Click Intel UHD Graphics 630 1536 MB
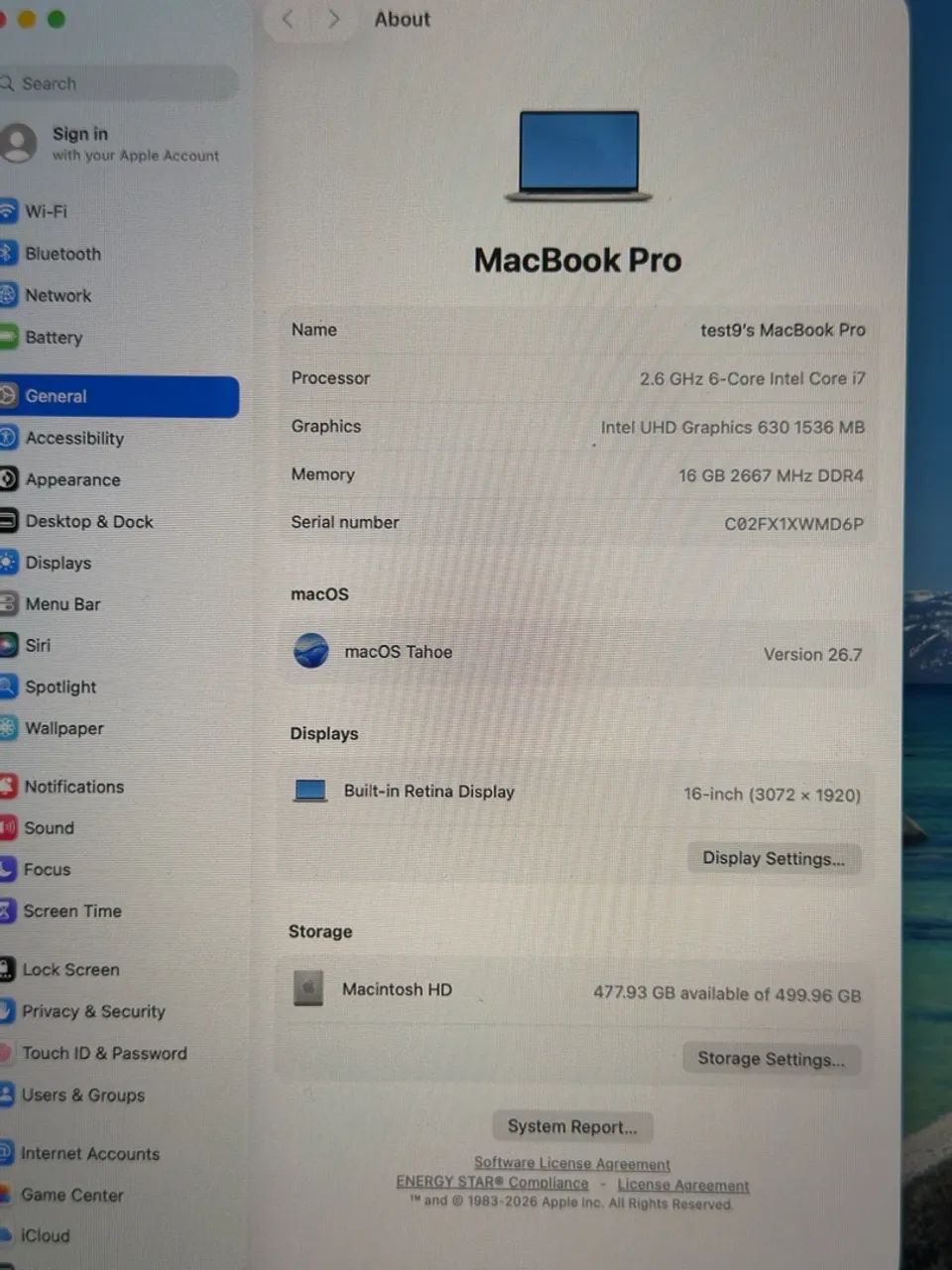Viewport: 952px width, 1270px height. pyautogui.click(x=733, y=427)
